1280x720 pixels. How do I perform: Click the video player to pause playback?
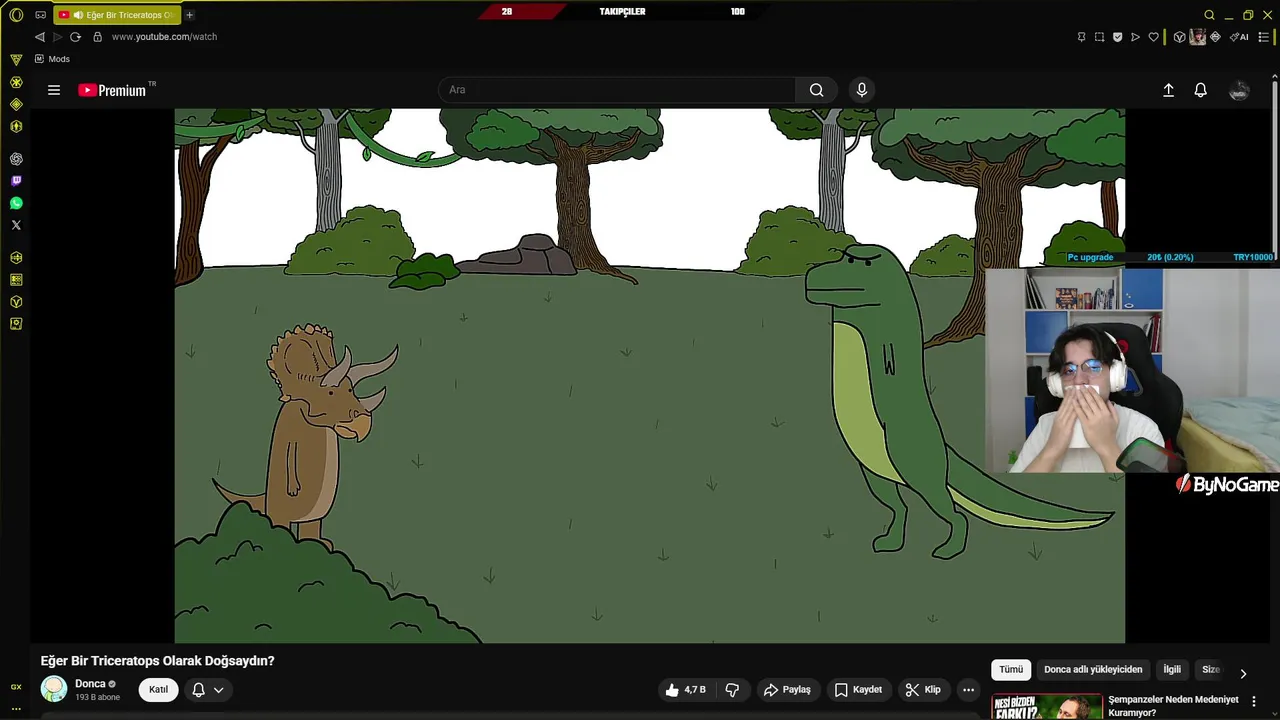pyautogui.click(x=650, y=376)
